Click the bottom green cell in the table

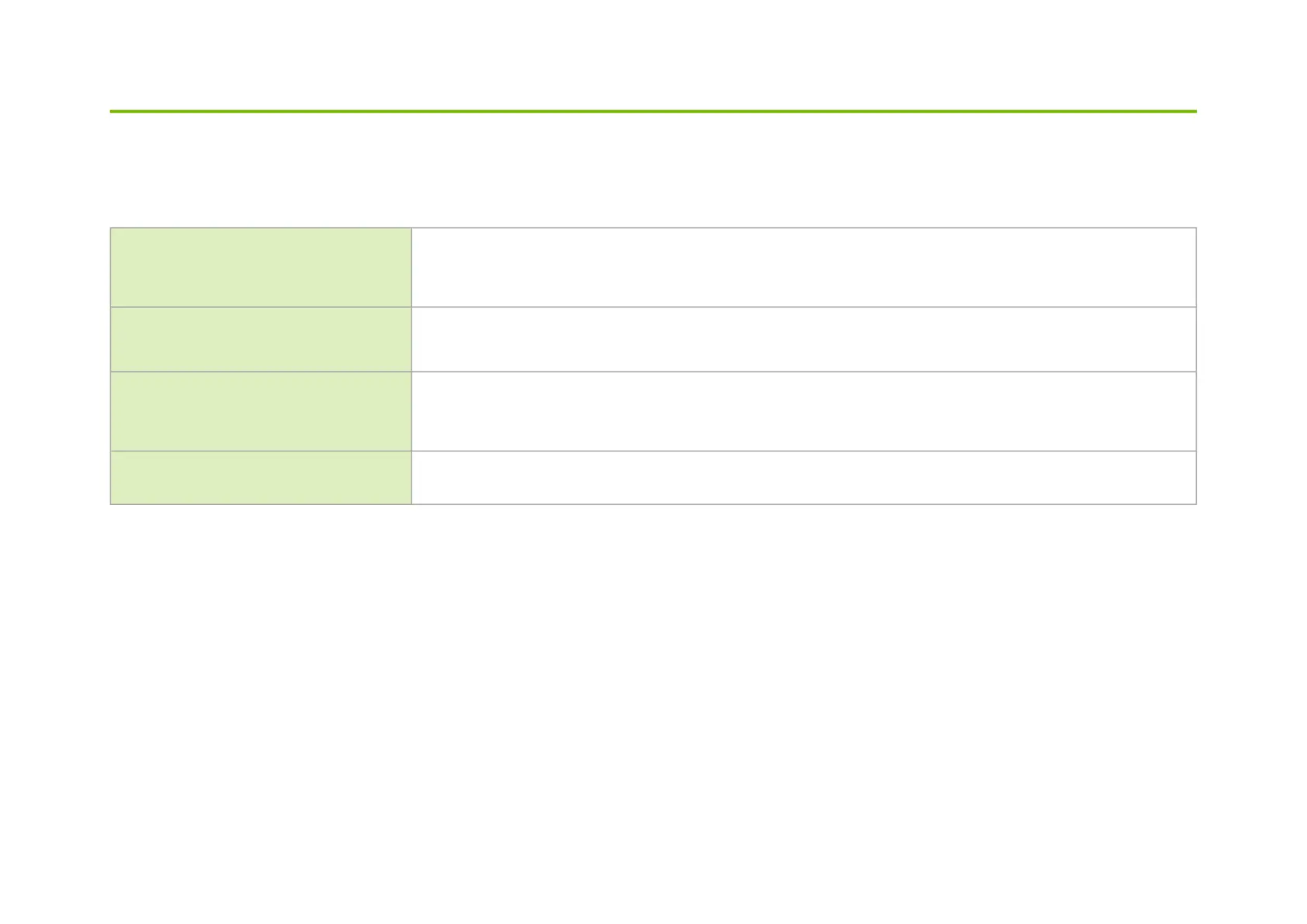[x=261, y=477]
